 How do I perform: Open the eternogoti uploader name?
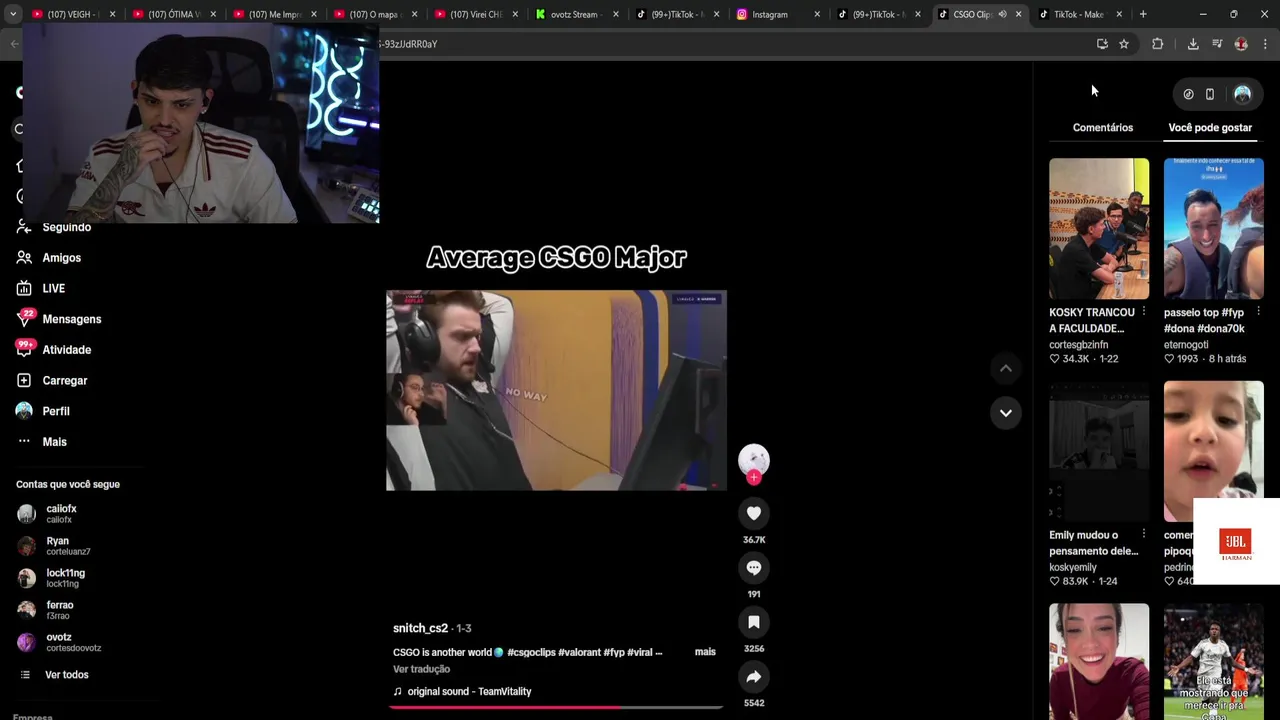(1186, 345)
